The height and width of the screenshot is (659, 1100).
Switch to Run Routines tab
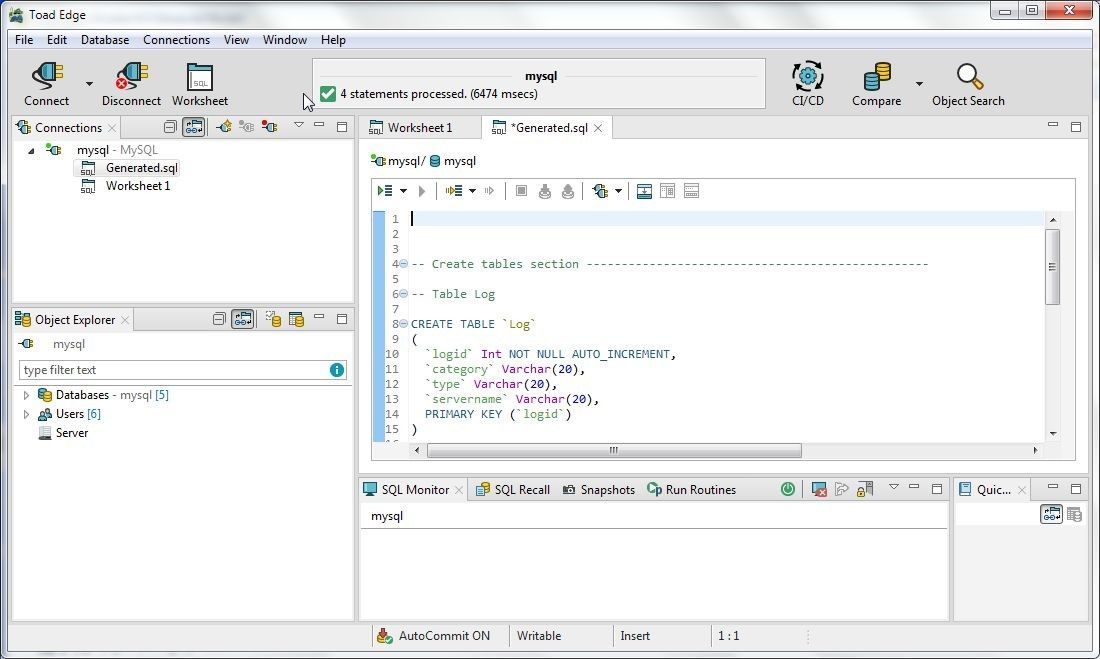692,490
